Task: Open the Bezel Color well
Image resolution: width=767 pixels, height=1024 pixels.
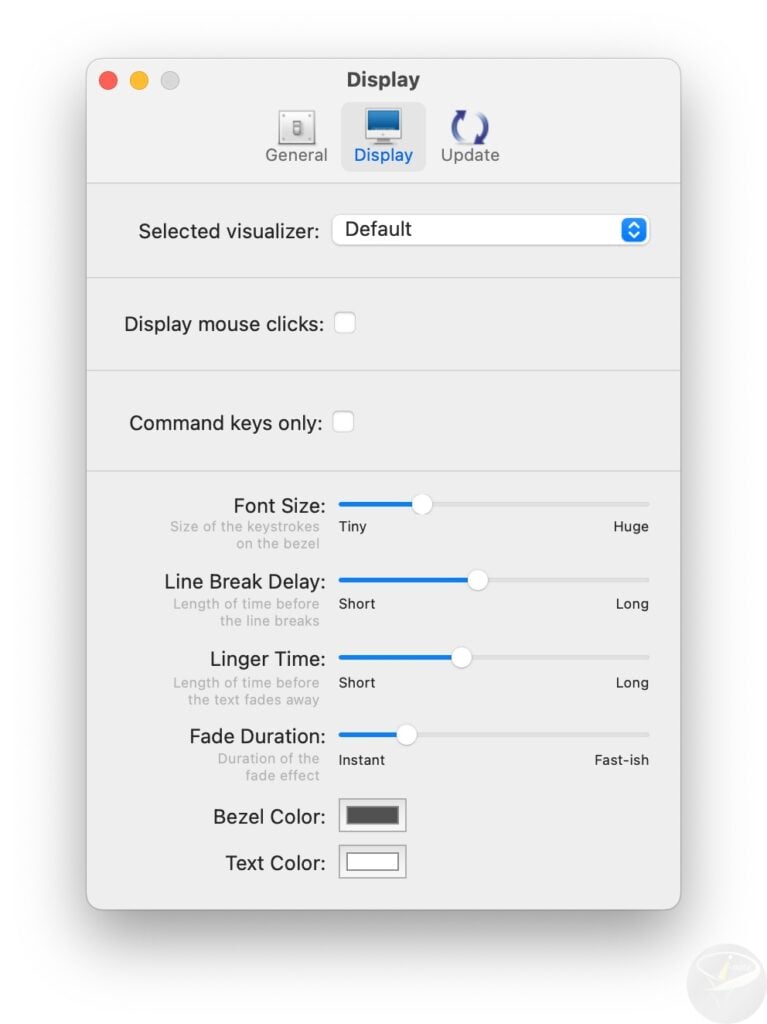Action: (372, 815)
